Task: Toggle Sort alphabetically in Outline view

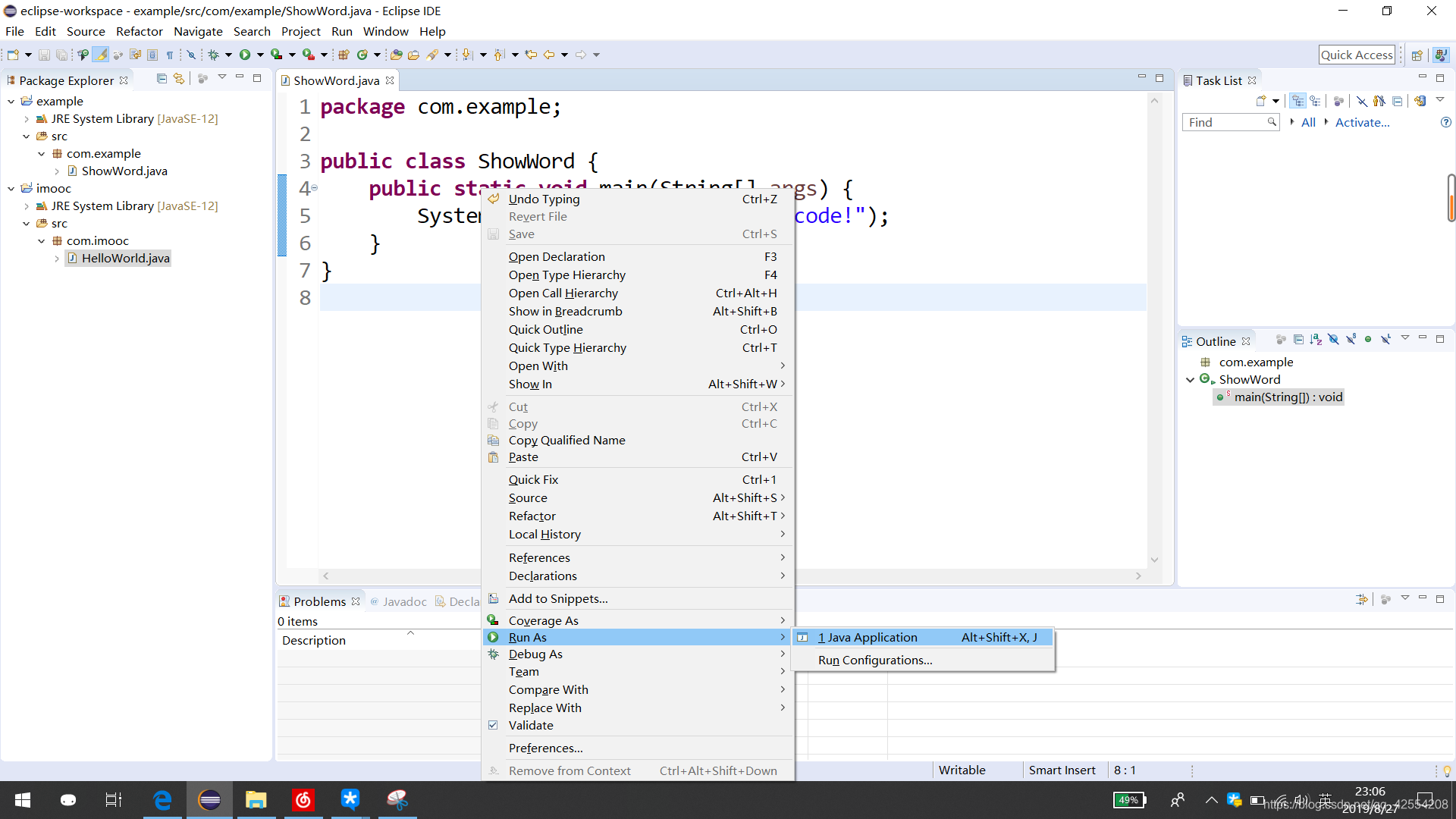Action: tap(1316, 339)
